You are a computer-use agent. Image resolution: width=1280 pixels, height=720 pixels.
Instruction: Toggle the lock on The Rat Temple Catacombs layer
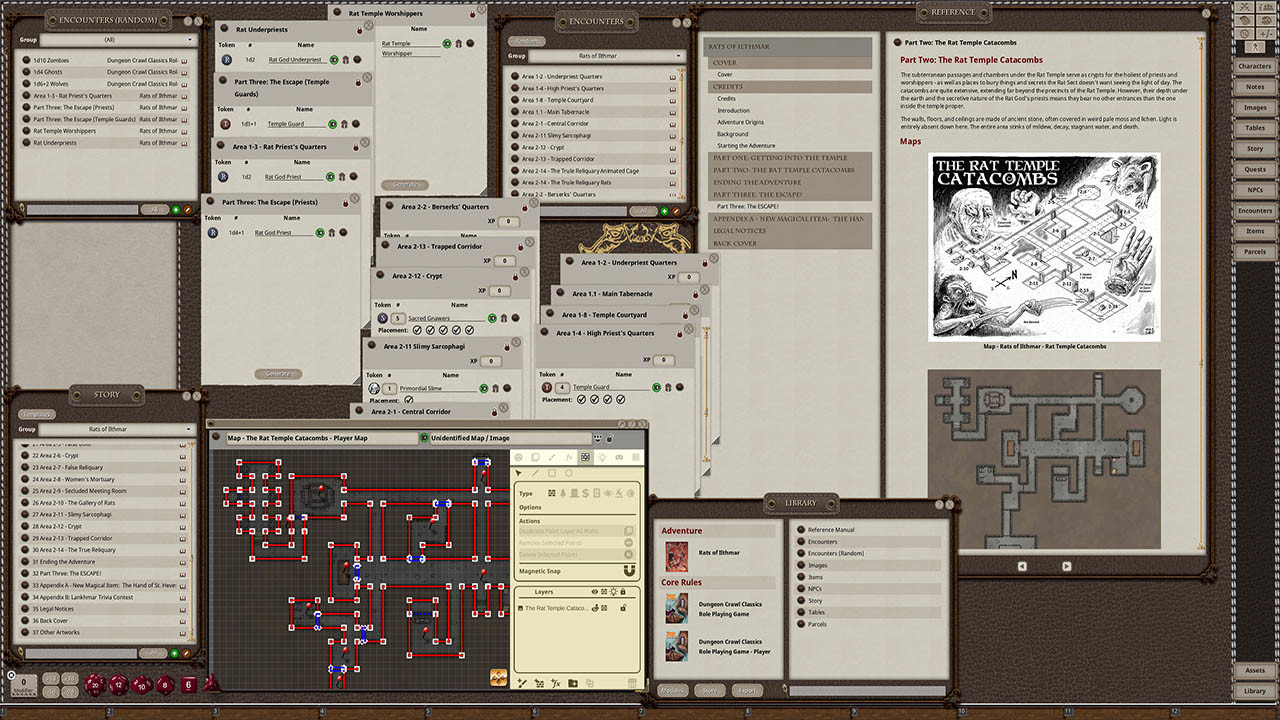pos(623,608)
